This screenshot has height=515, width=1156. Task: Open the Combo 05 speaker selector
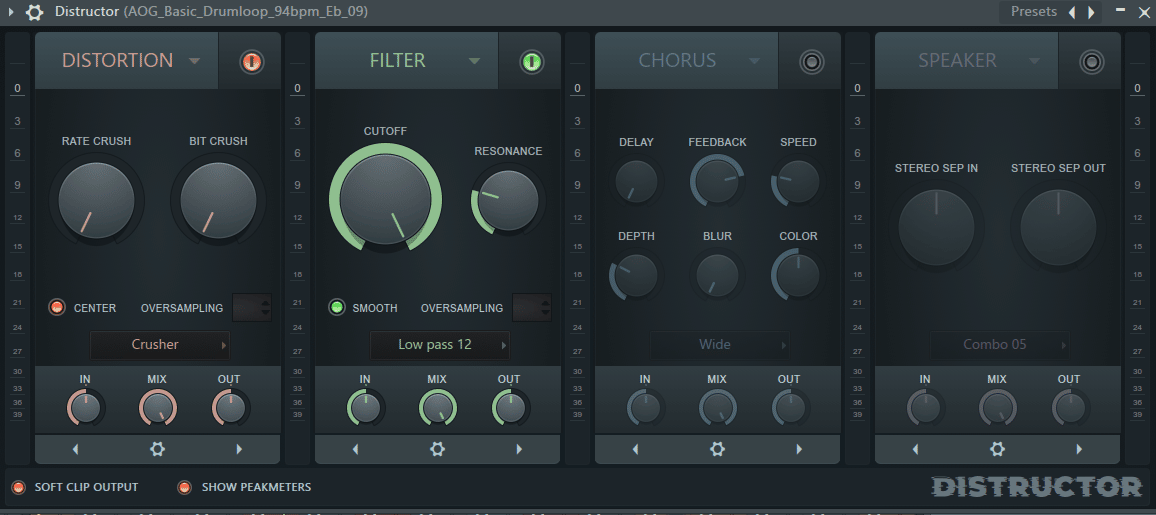tap(1000, 345)
